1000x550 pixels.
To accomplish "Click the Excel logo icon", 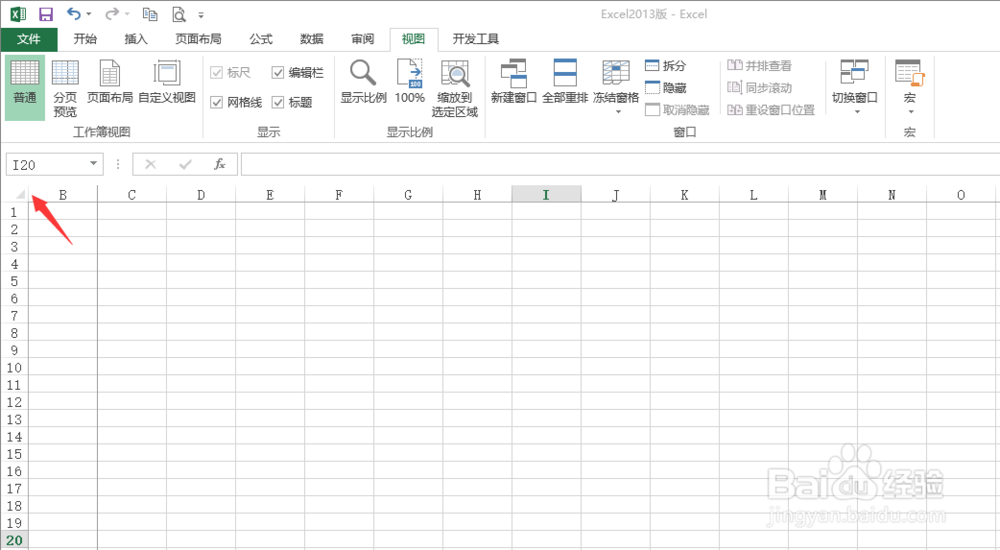I will [18, 14].
